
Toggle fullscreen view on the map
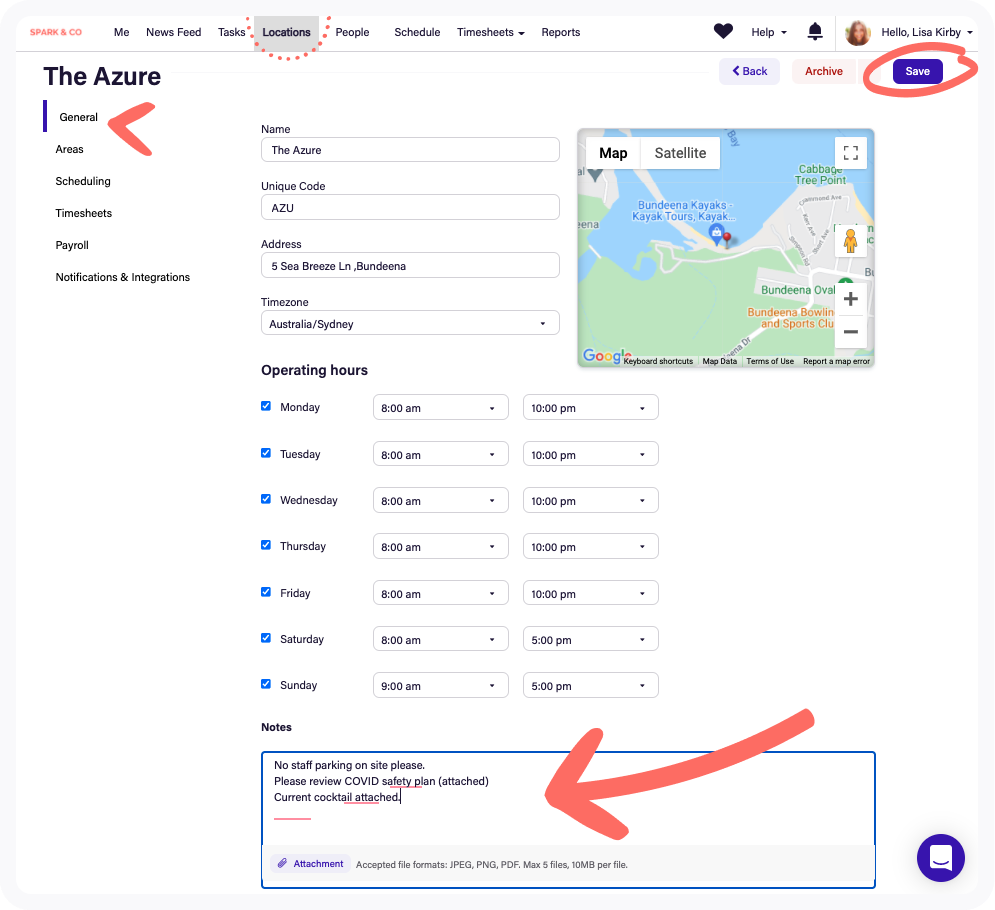tap(850, 153)
